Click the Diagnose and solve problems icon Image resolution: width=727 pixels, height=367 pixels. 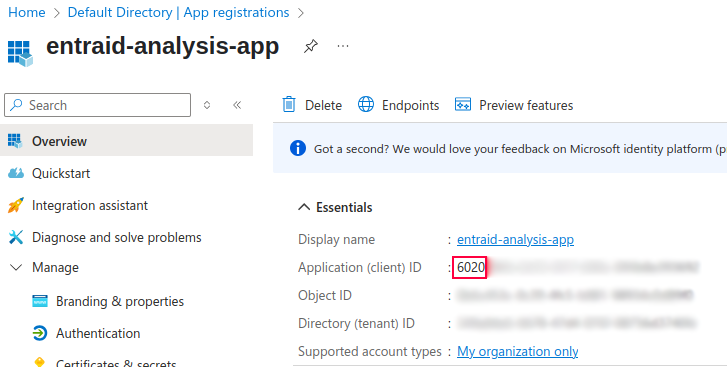[x=16, y=237]
